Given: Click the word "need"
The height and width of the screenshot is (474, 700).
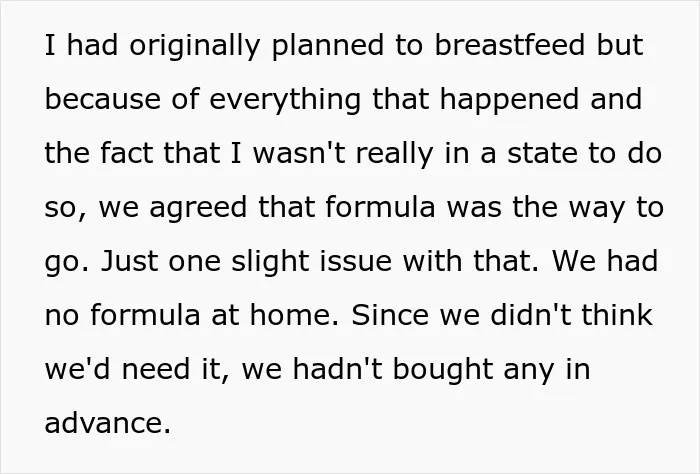Looking at the screenshot, I should click(156, 369).
